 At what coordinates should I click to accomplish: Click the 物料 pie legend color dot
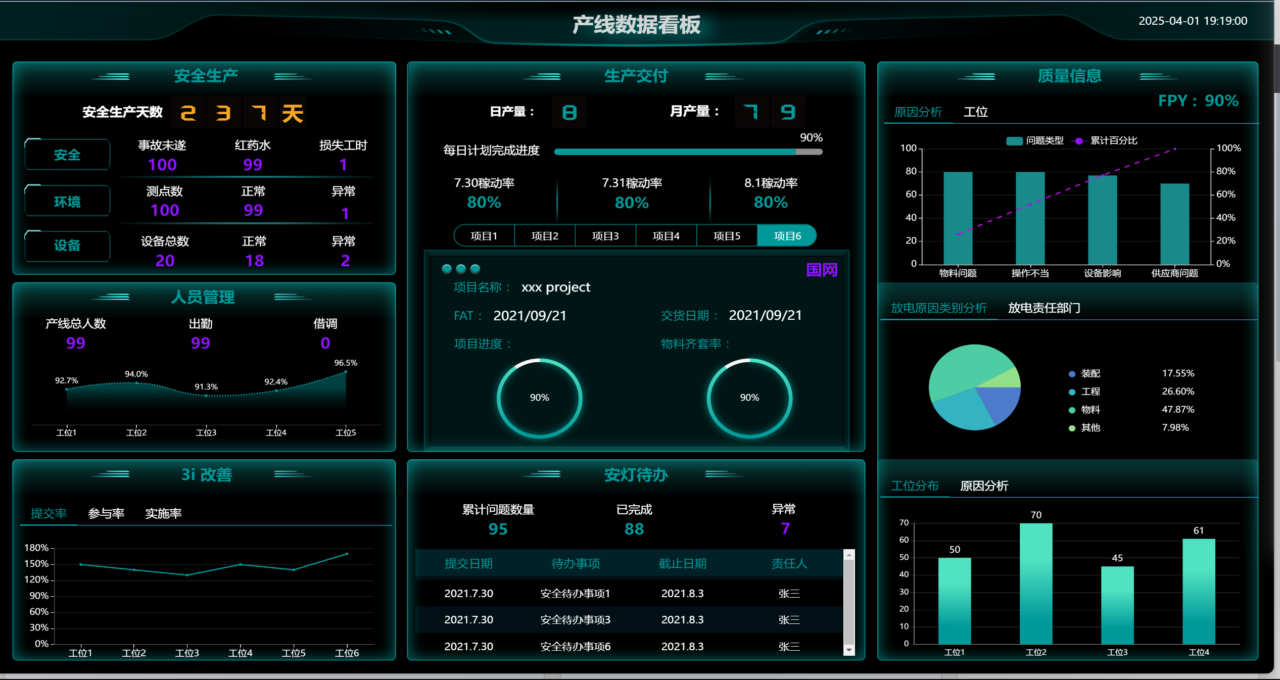(x=1072, y=410)
